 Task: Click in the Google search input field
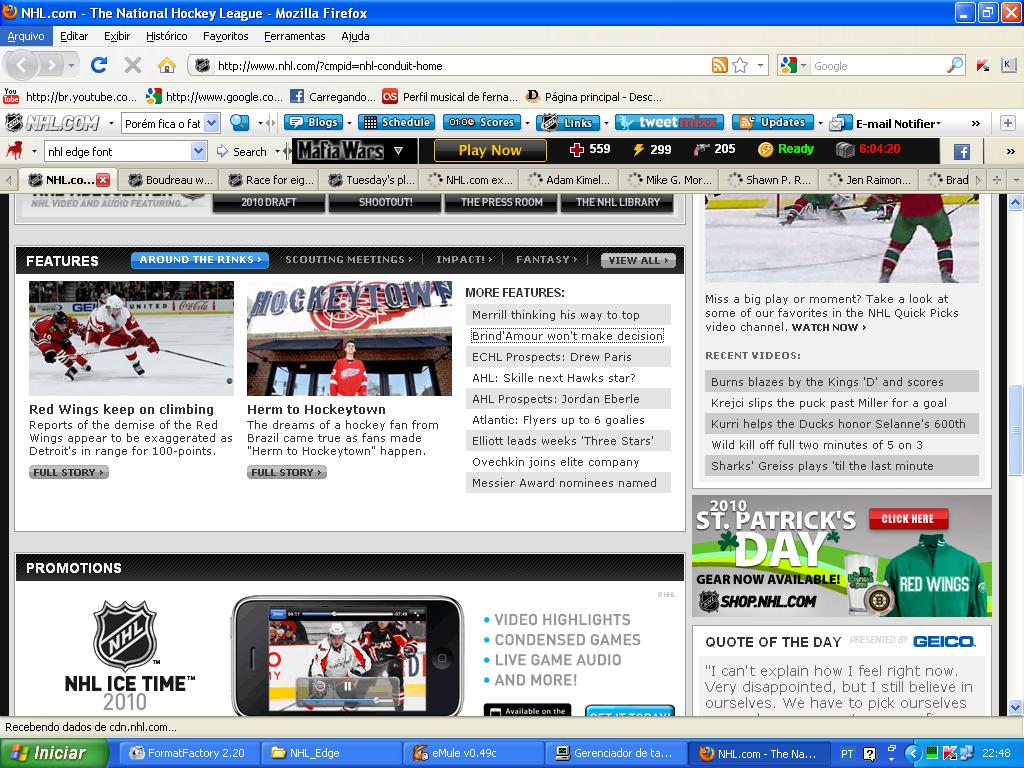pyautogui.click(x=878, y=66)
